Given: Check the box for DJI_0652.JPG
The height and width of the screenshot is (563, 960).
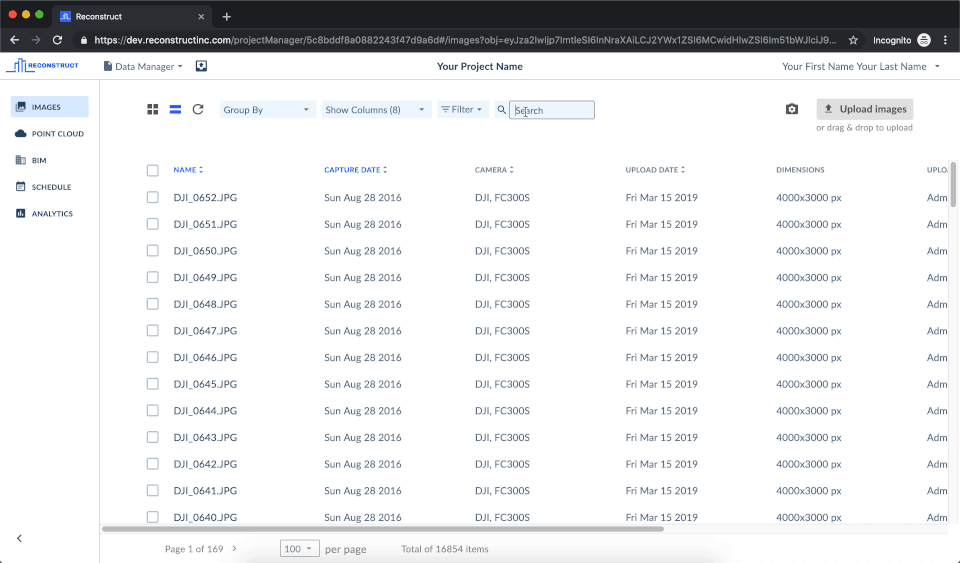Looking at the screenshot, I should point(153,197).
